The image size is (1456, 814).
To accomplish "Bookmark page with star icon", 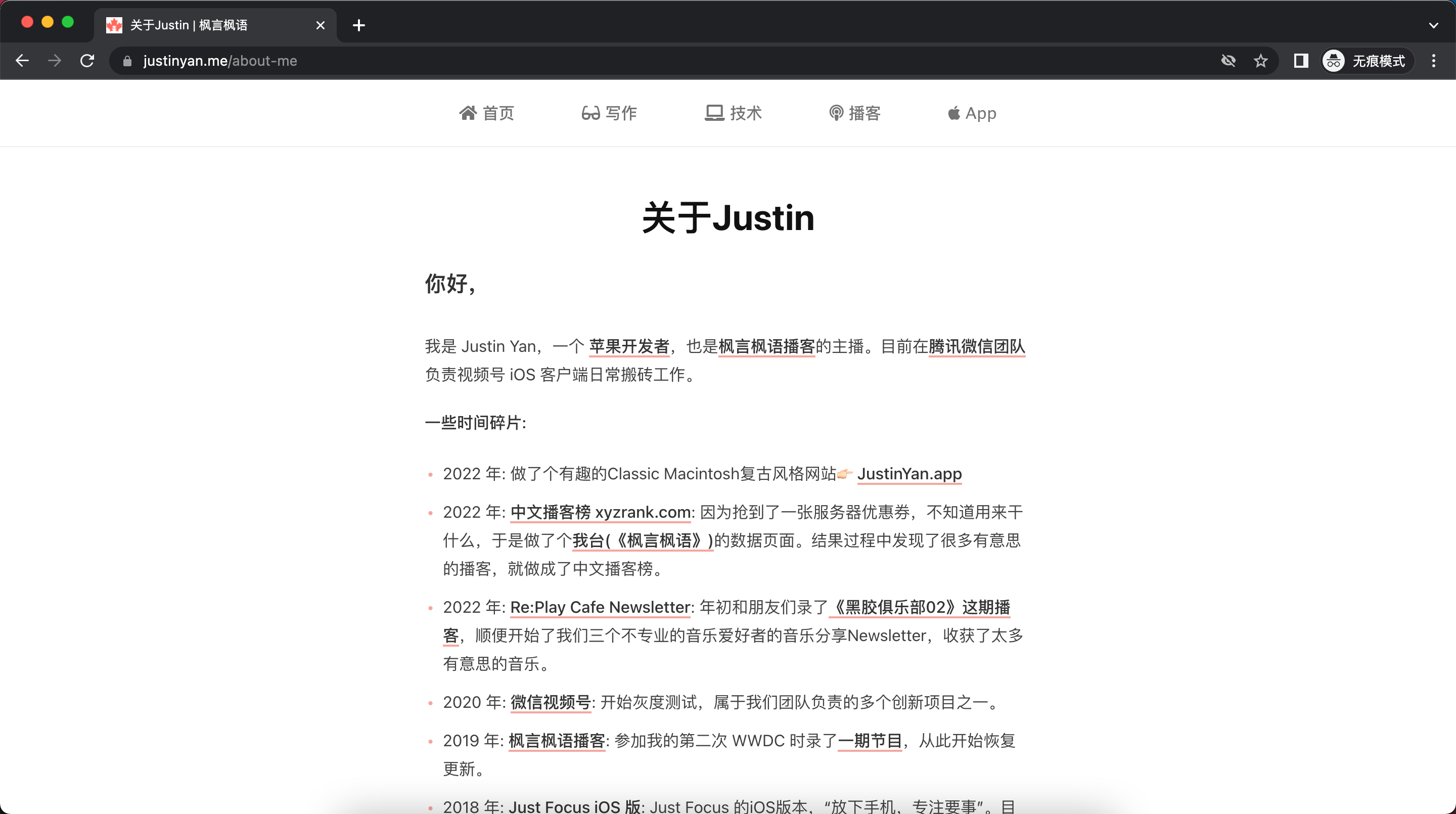I will tap(1260, 61).
